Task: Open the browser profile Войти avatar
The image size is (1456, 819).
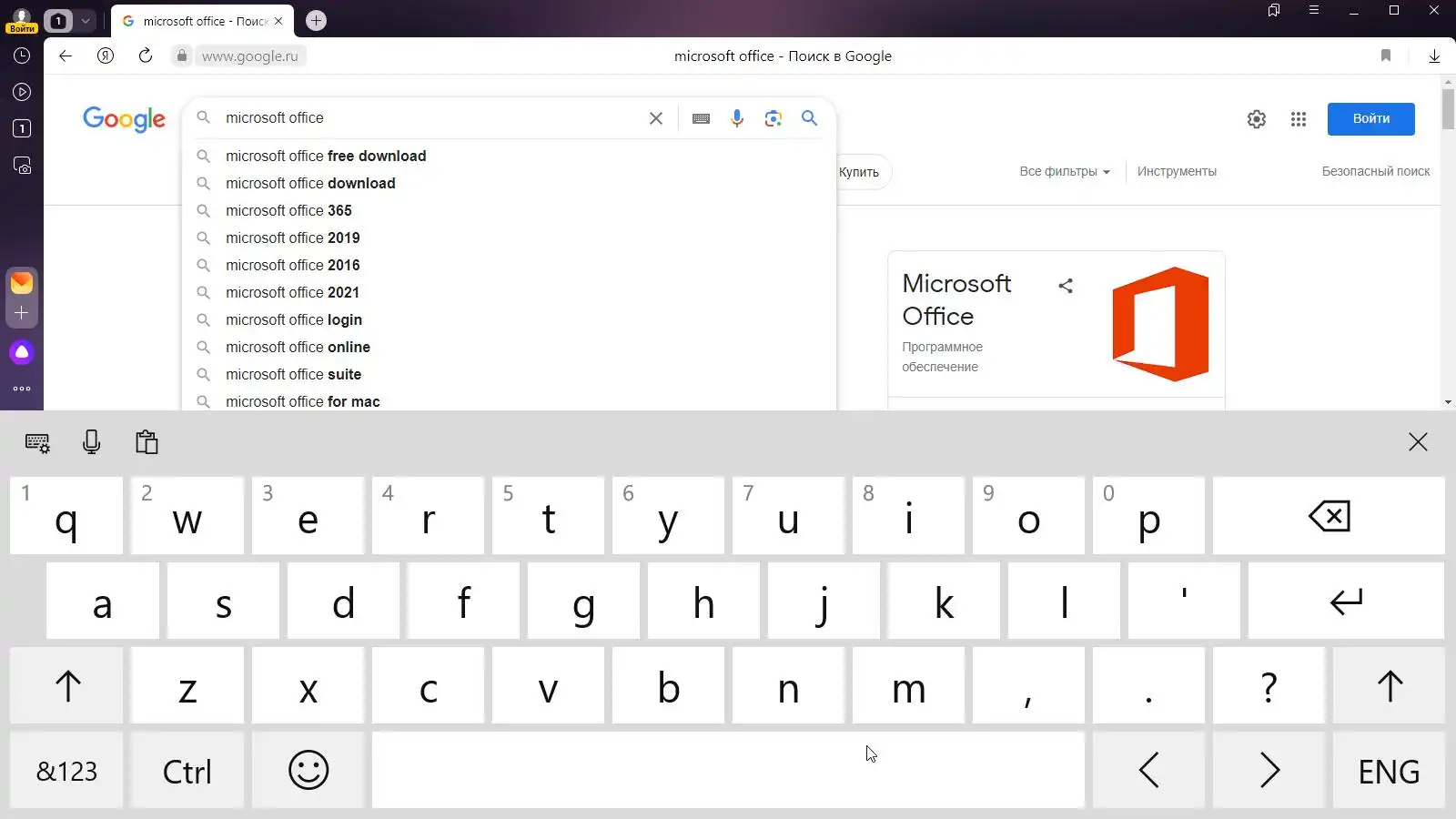Action: [x=22, y=20]
